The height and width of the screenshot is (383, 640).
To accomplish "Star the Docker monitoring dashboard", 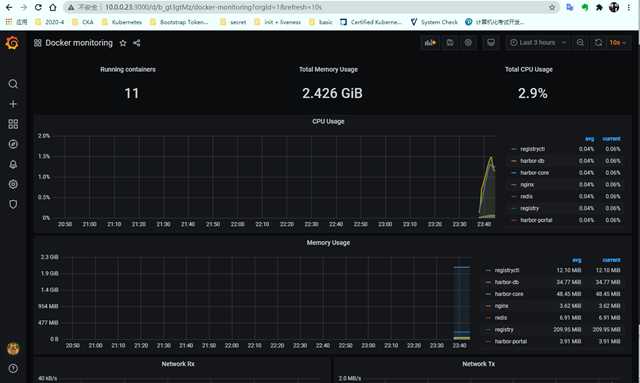I will [123, 43].
